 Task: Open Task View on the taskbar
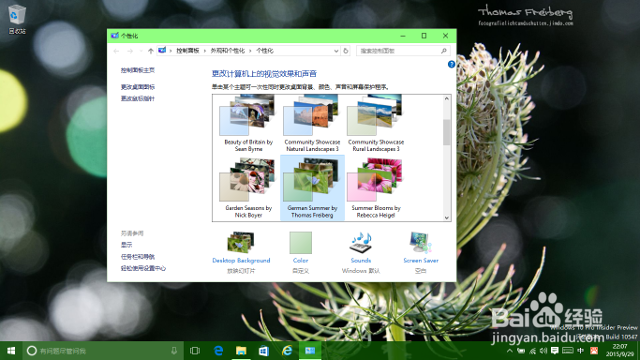point(195,351)
